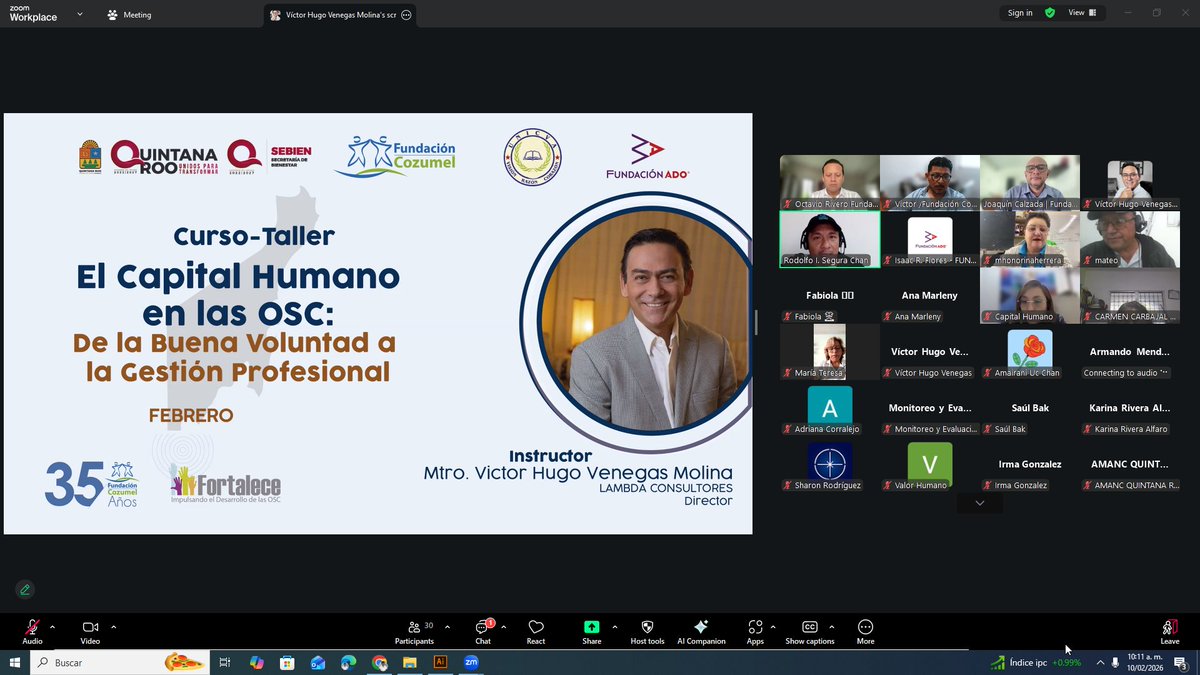The height and width of the screenshot is (675, 1200).
Task: Click the Buscar taskbar search box
Action: pyautogui.click(x=122, y=662)
